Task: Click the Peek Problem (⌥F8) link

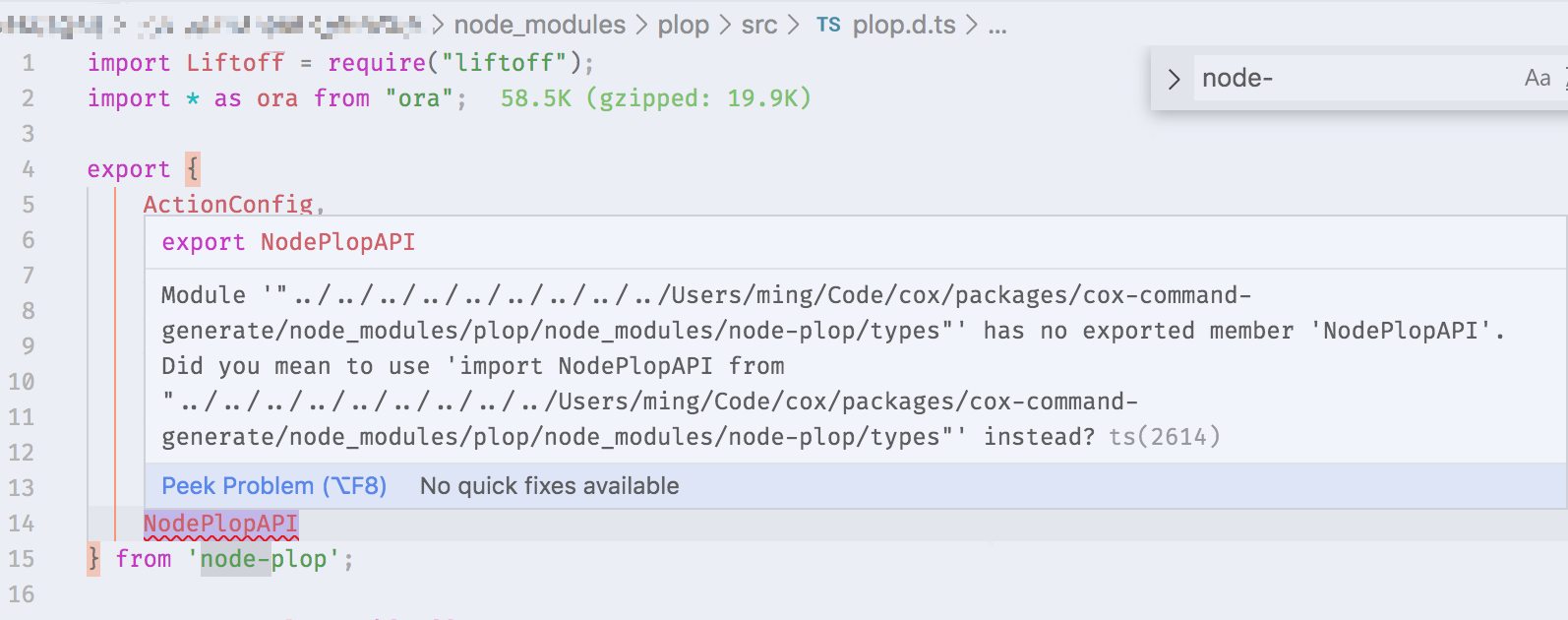Action: [x=274, y=485]
